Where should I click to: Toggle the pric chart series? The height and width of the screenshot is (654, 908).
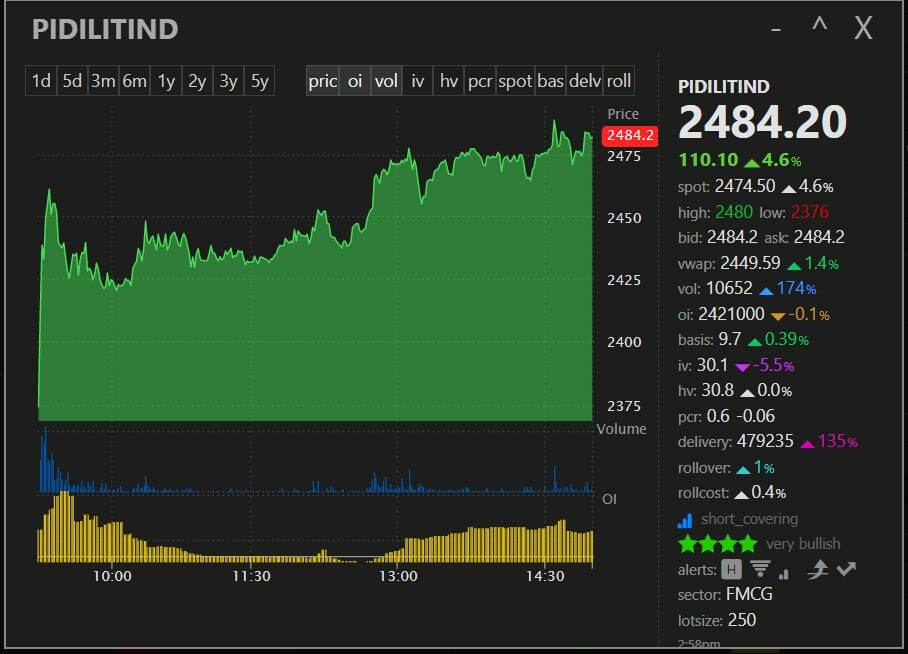point(323,81)
